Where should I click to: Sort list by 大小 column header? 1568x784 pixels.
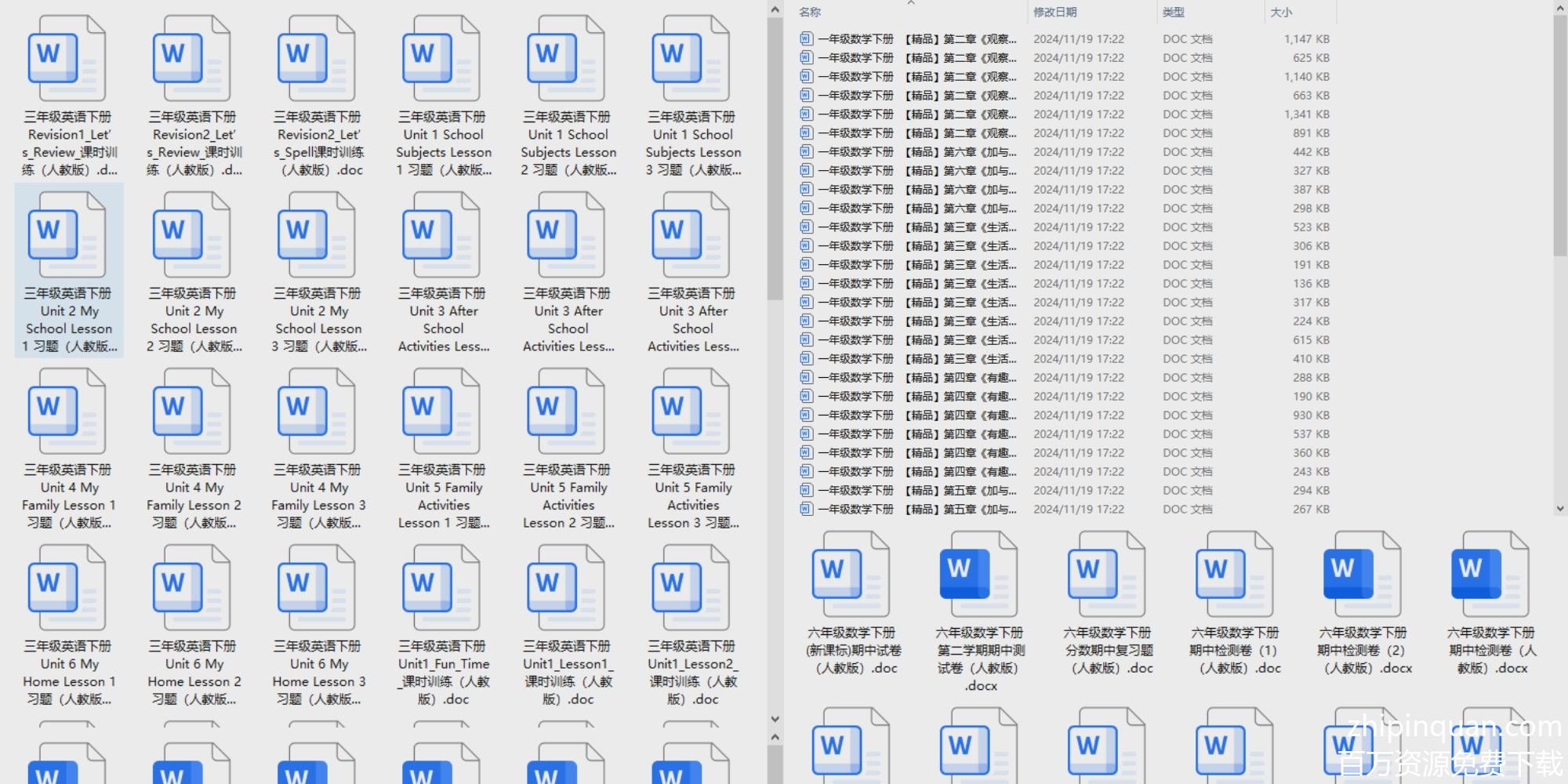1281,12
